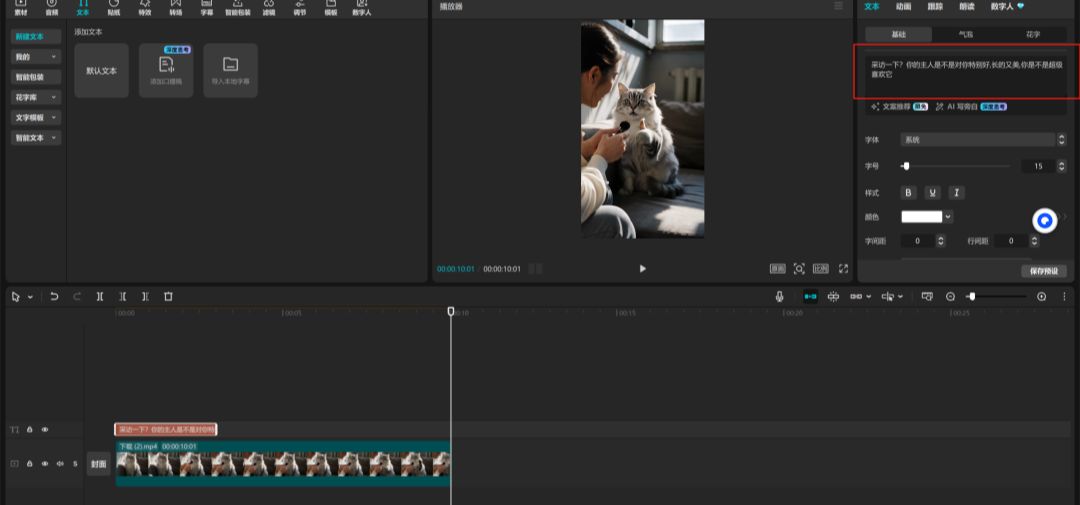
Task: Lock the main video track
Action: (x=30, y=464)
